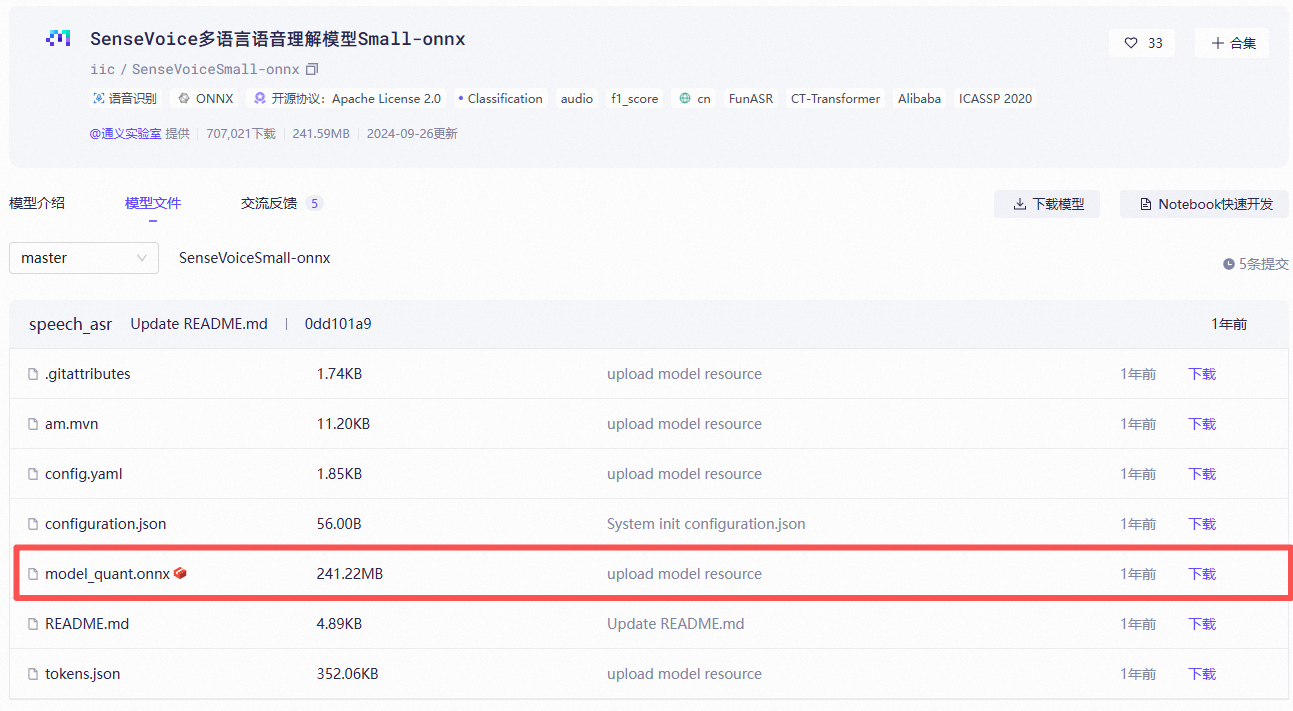
Task: Click the file icon beside README.md
Action: [x=33, y=624]
